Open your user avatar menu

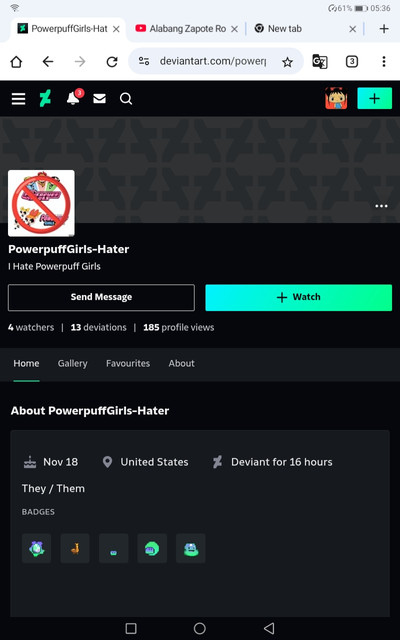click(336, 98)
